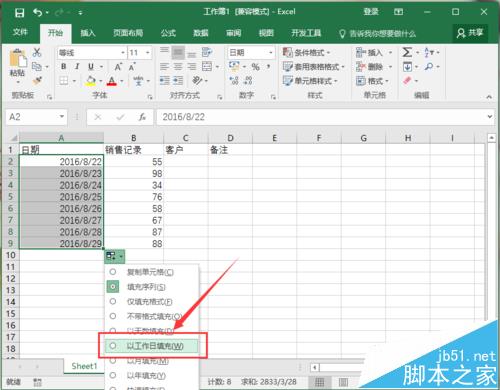This screenshot has height=390, width=500.
Task: Select the Sheet1 worksheet tab
Action: point(84,366)
